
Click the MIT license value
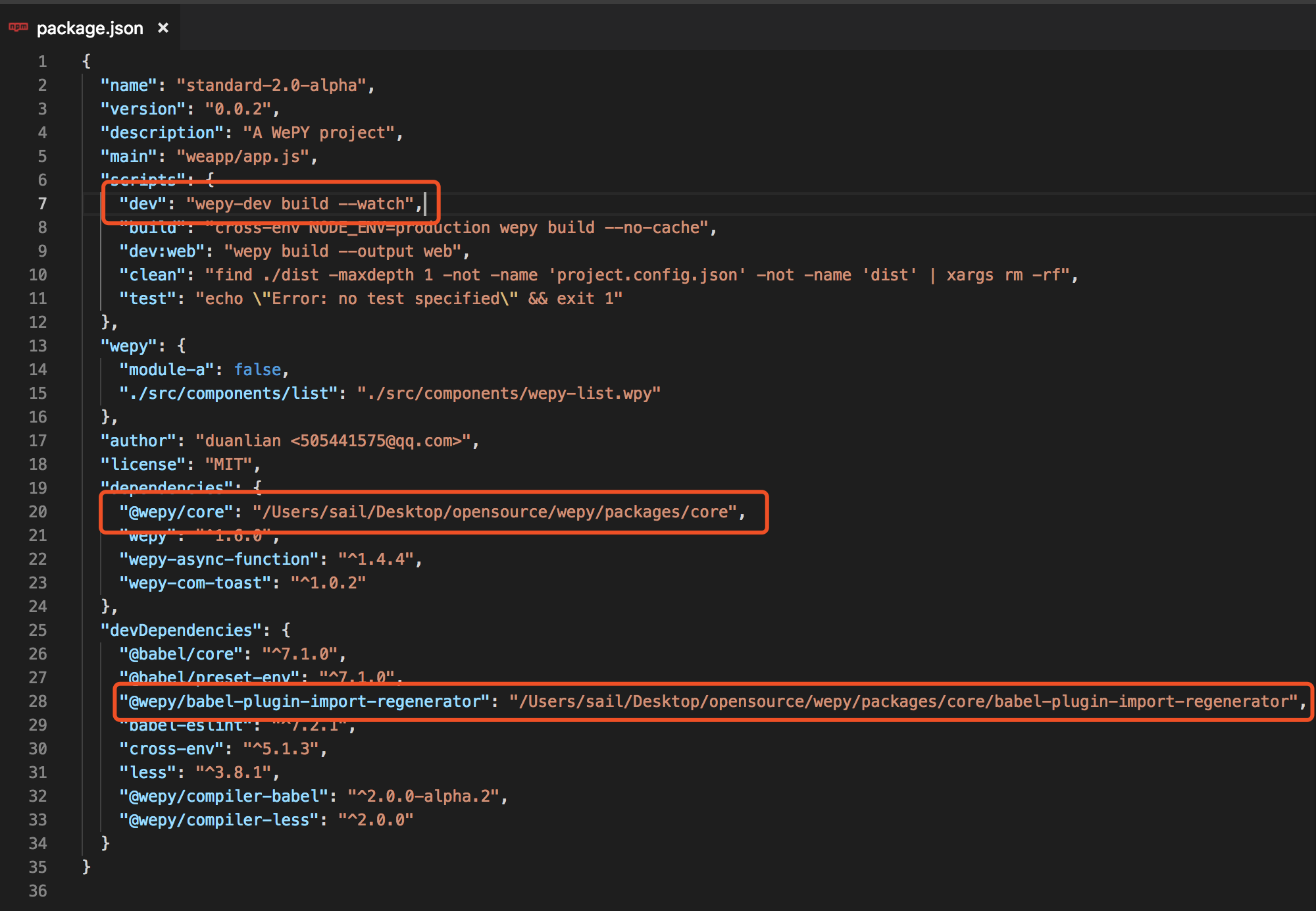tap(228, 464)
